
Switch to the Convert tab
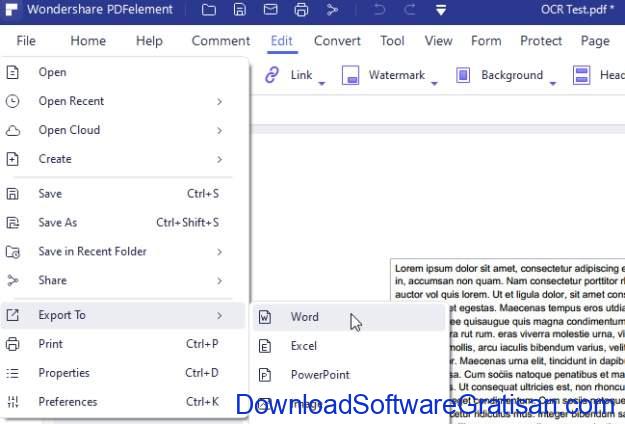pyautogui.click(x=337, y=41)
